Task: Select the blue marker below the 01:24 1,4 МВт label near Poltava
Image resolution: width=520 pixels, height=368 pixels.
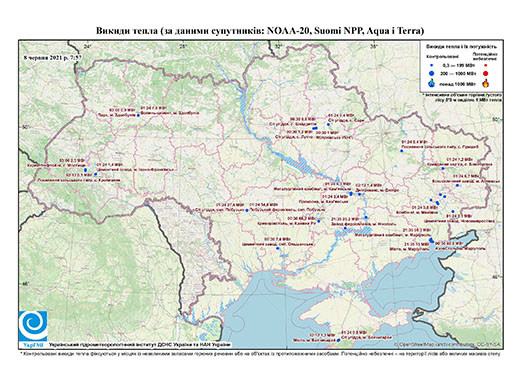Action: click(328, 124)
